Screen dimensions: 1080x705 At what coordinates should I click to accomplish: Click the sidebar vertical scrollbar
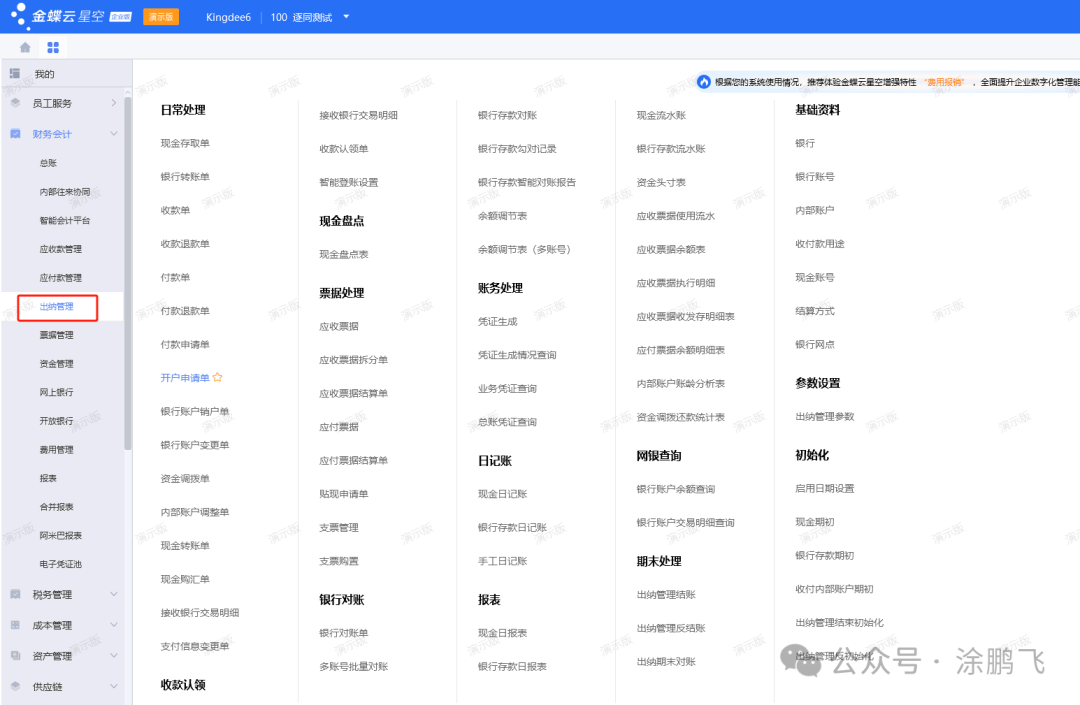[x=127, y=300]
